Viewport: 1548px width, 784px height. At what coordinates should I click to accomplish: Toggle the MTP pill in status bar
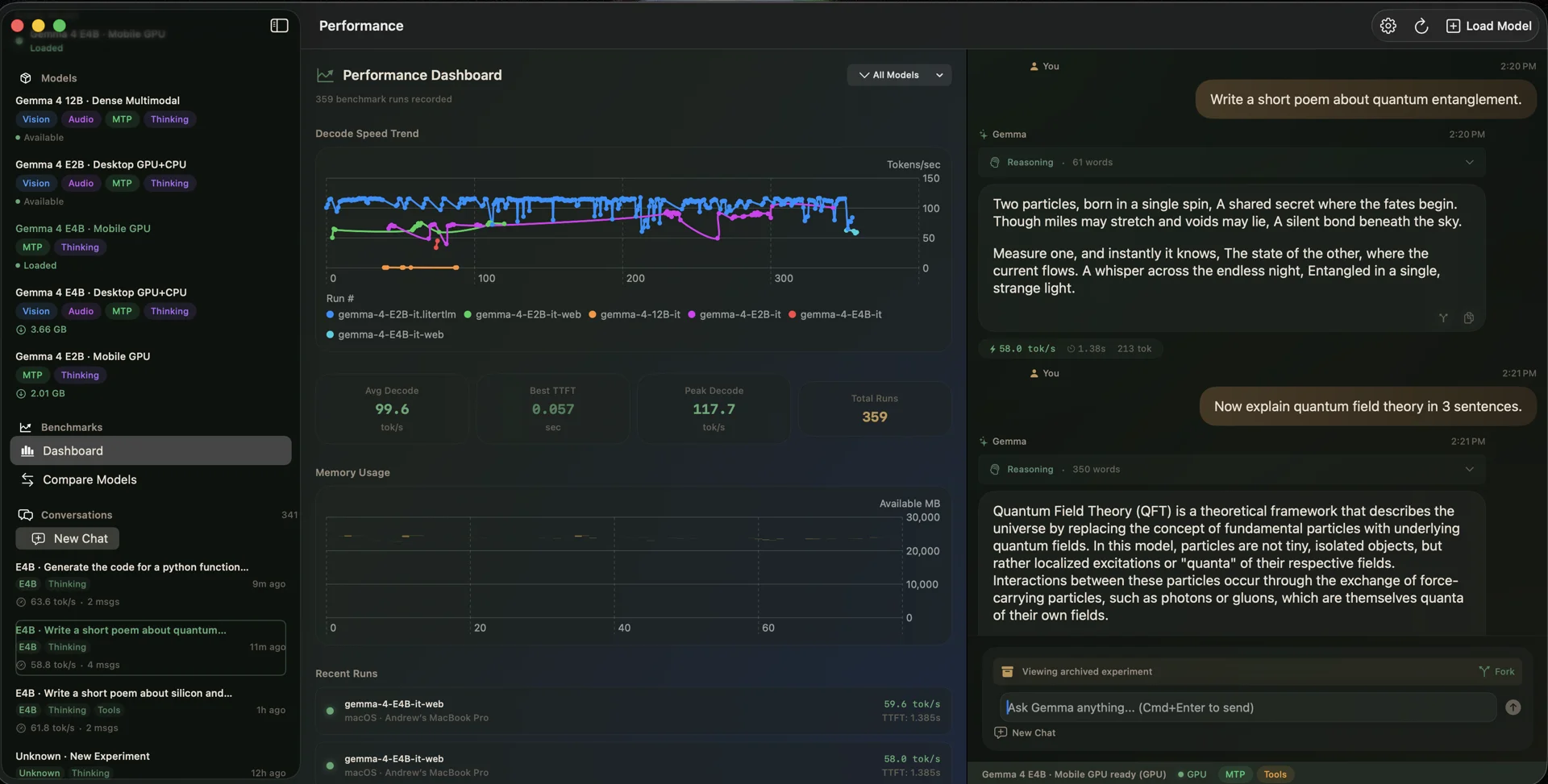(x=1234, y=774)
